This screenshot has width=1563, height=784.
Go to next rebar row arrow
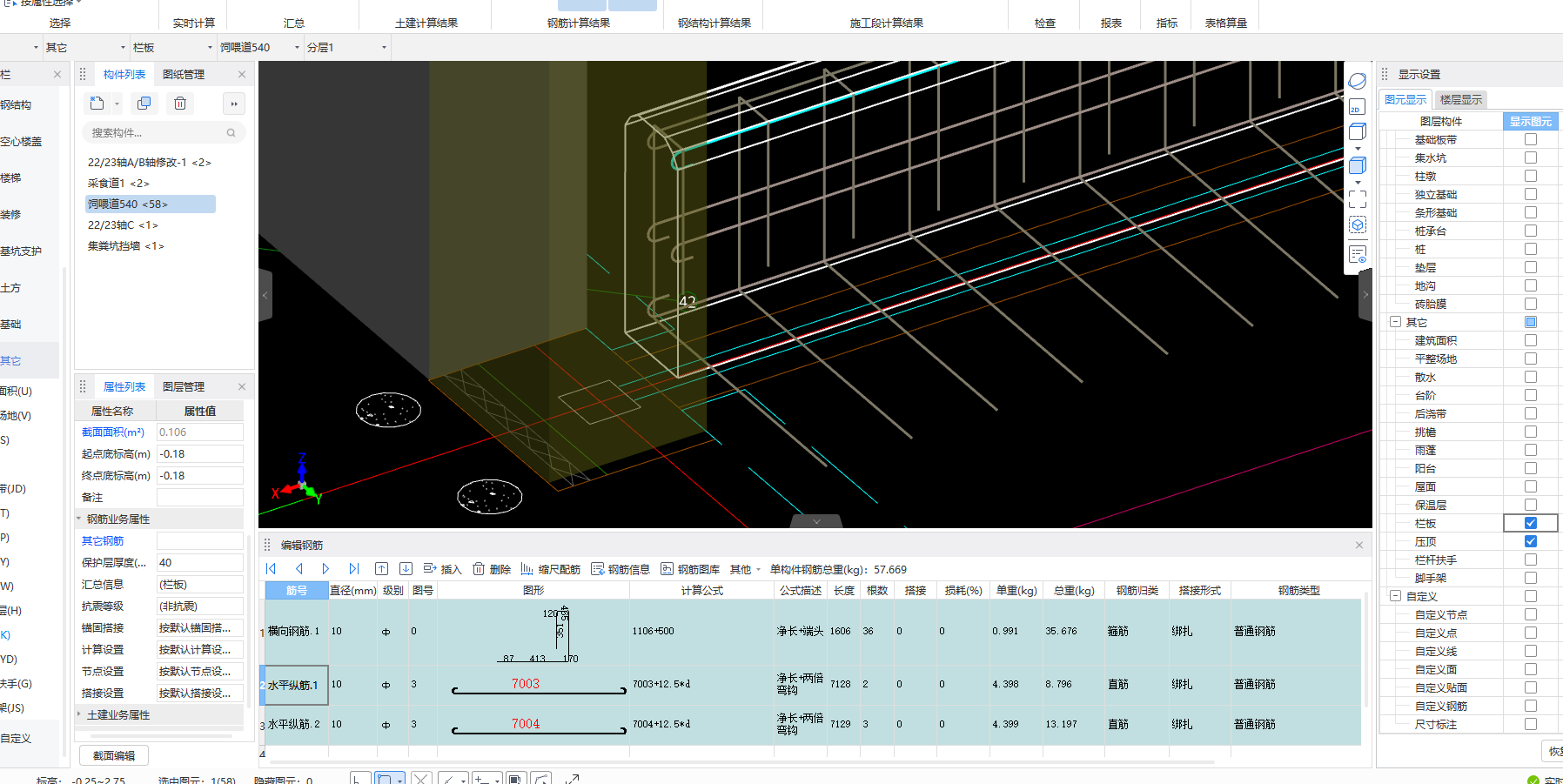click(x=326, y=569)
